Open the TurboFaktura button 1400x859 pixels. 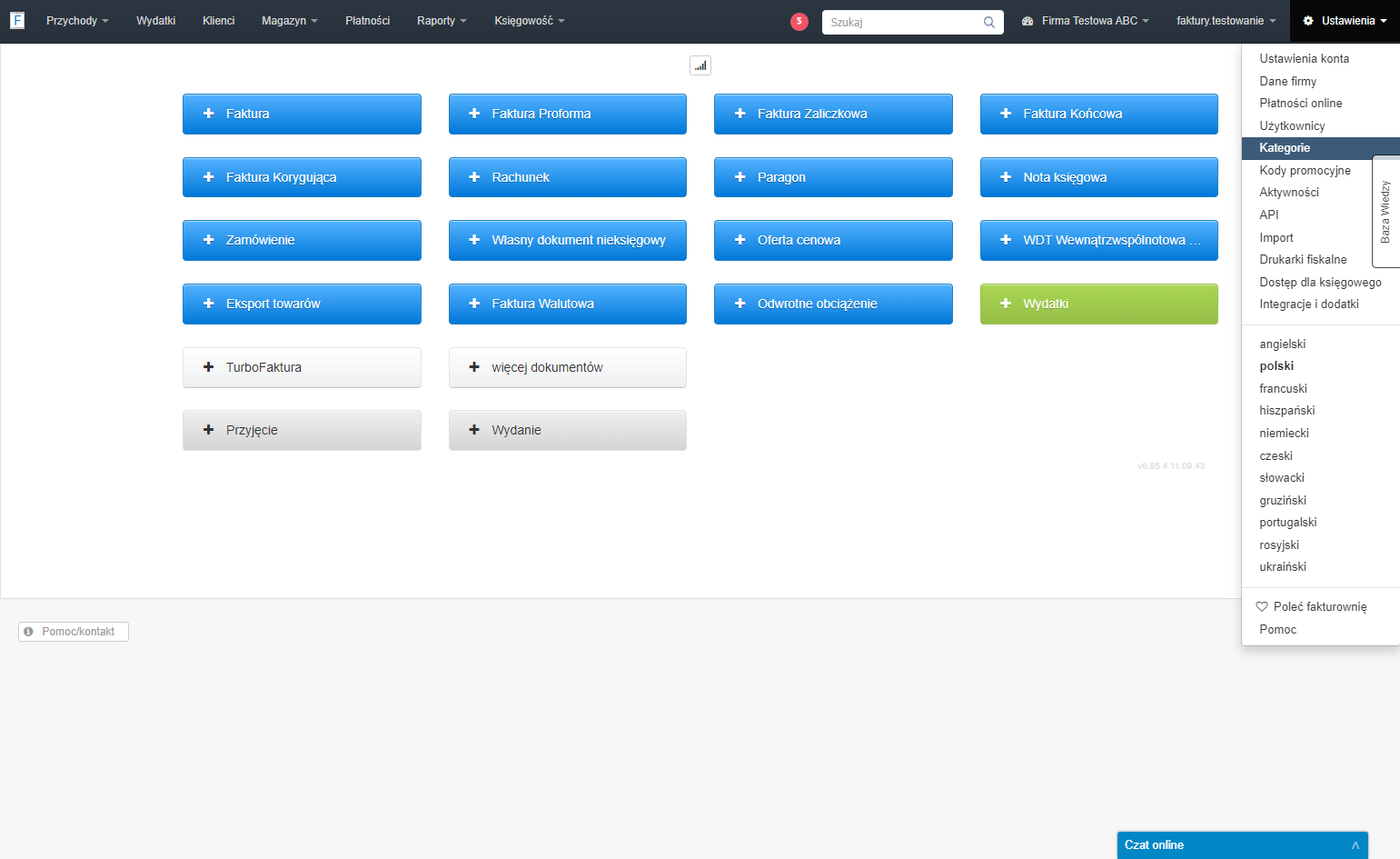302,367
